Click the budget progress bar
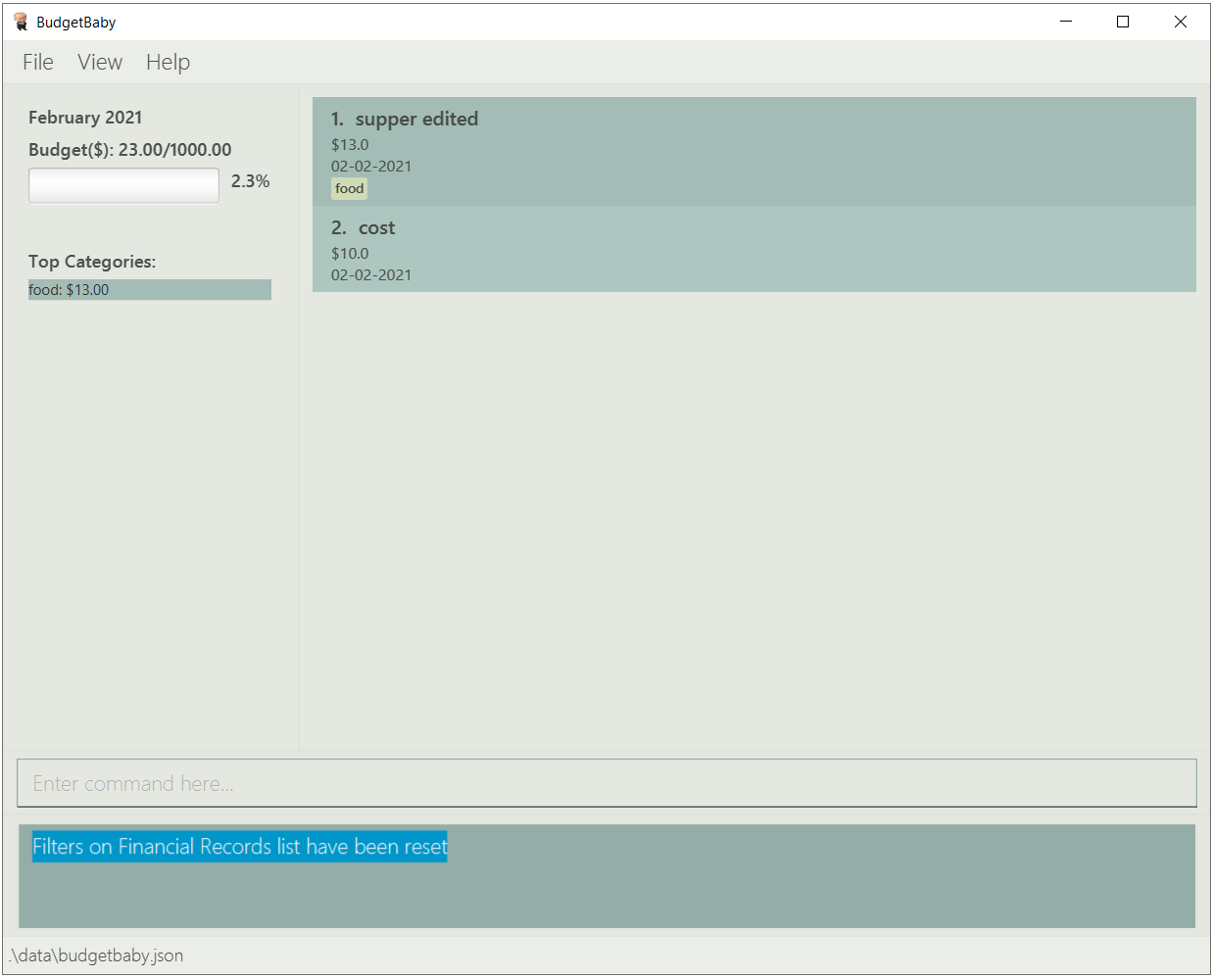1213x980 pixels. tap(123, 185)
